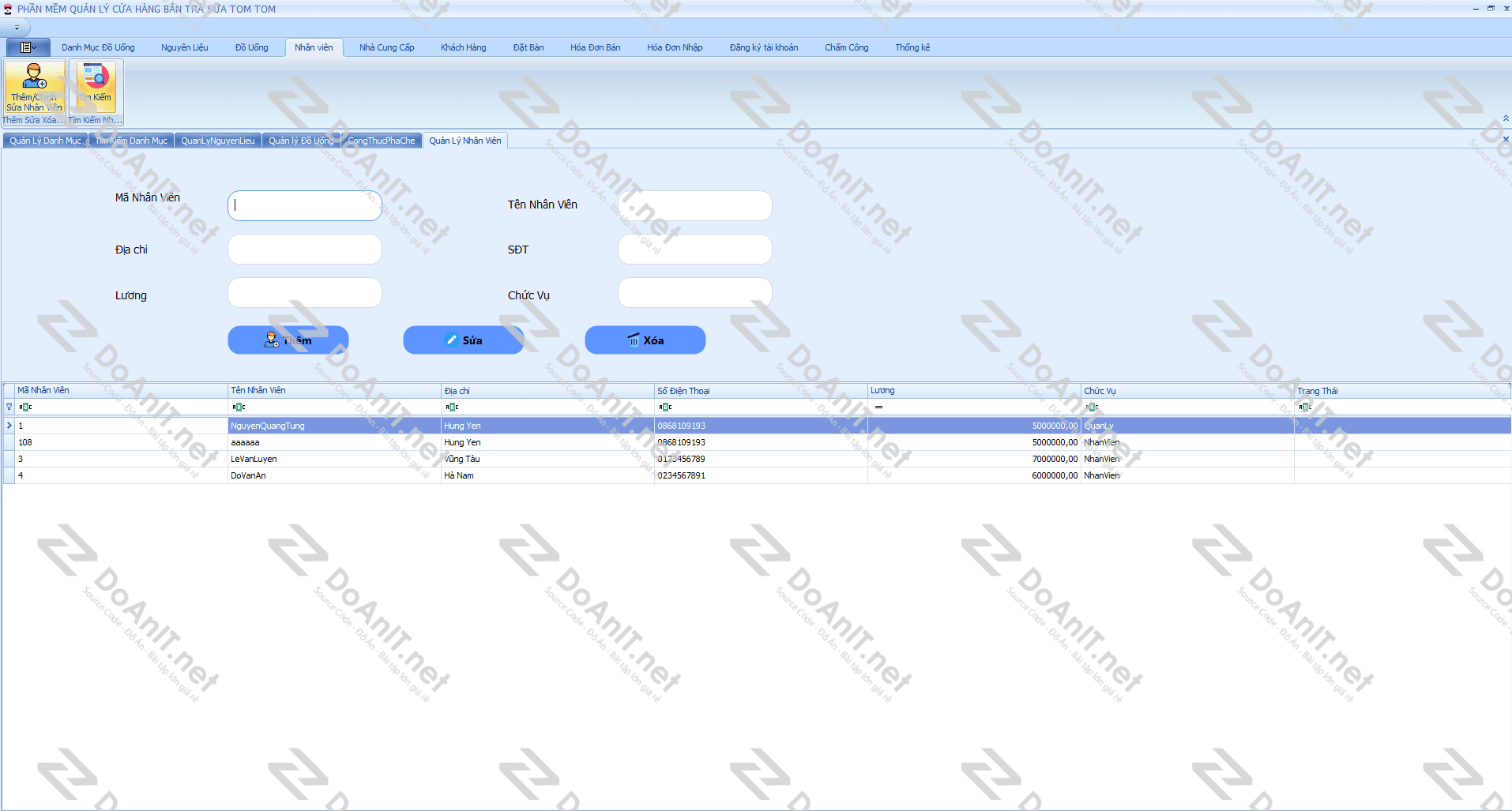Switch to CongThucPhaChe document tab
1512x811 pixels.
(382, 141)
